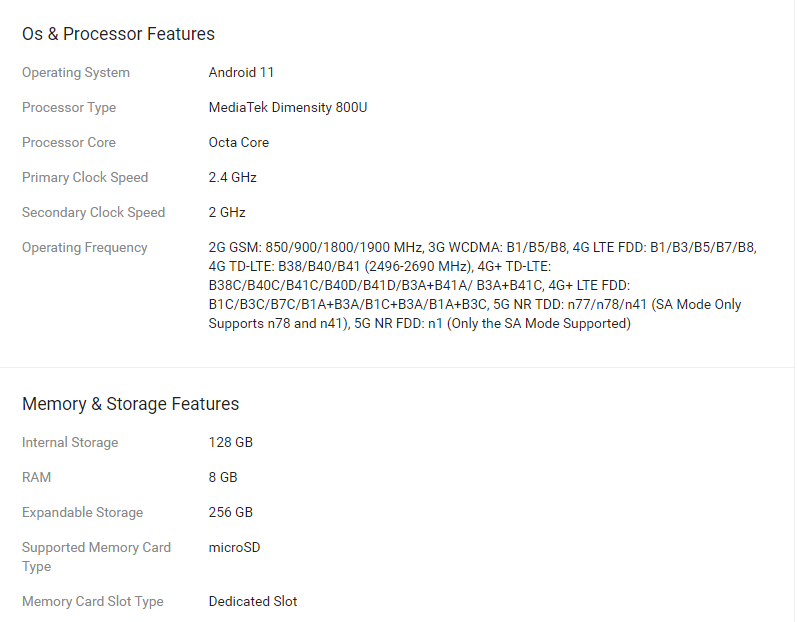Click the 2G GSM frequency details text
The image size is (797, 622).
[x=482, y=285]
